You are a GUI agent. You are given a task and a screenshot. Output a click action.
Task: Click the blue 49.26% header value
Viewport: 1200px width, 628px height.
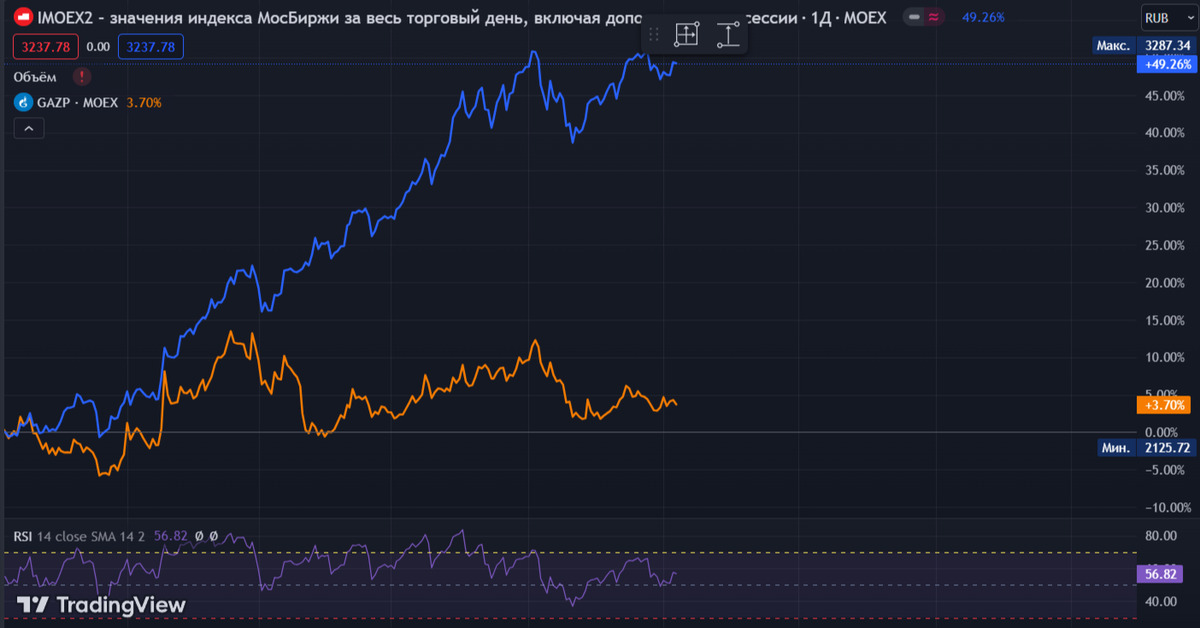tap(982, 17)
